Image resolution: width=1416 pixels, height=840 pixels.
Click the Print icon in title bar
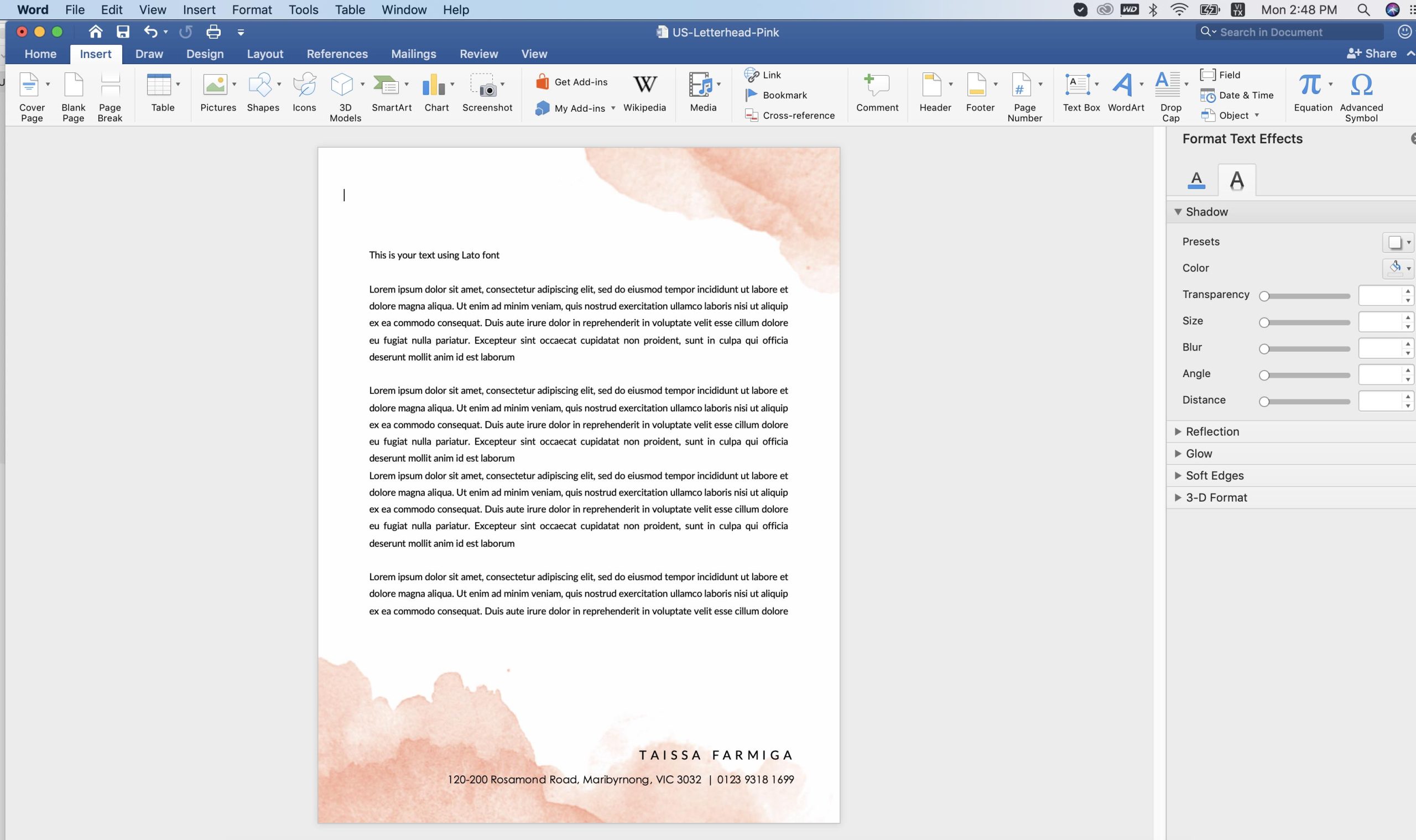pyautogui.click(x=214, y=32)
